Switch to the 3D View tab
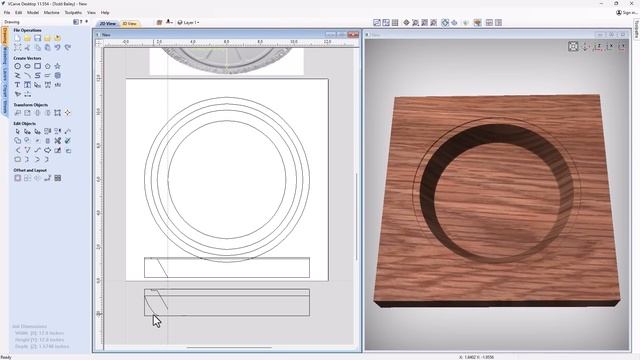 pyautogui.click(x=130, y=24)
